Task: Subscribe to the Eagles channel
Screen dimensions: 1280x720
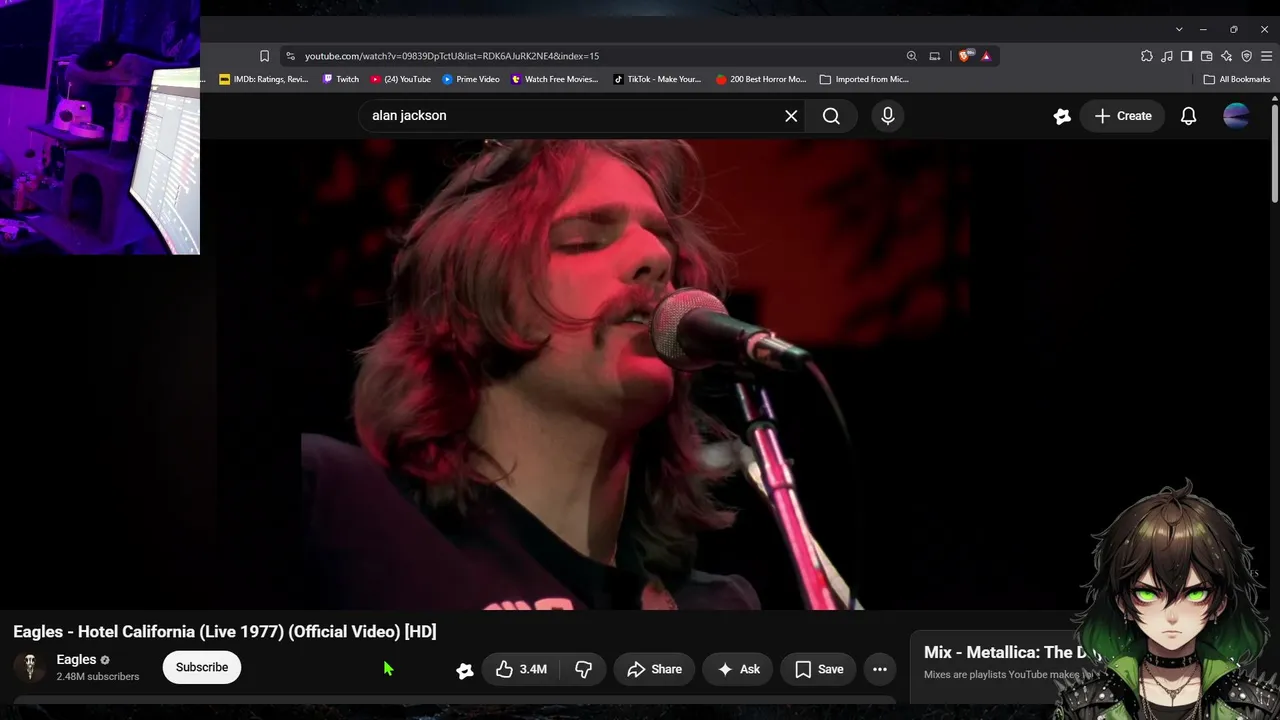Action: tap(202, 667)
